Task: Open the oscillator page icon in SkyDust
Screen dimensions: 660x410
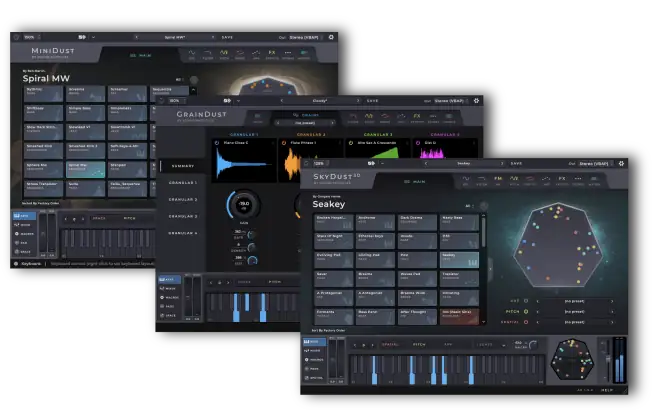Action: [x=466, y=180]
